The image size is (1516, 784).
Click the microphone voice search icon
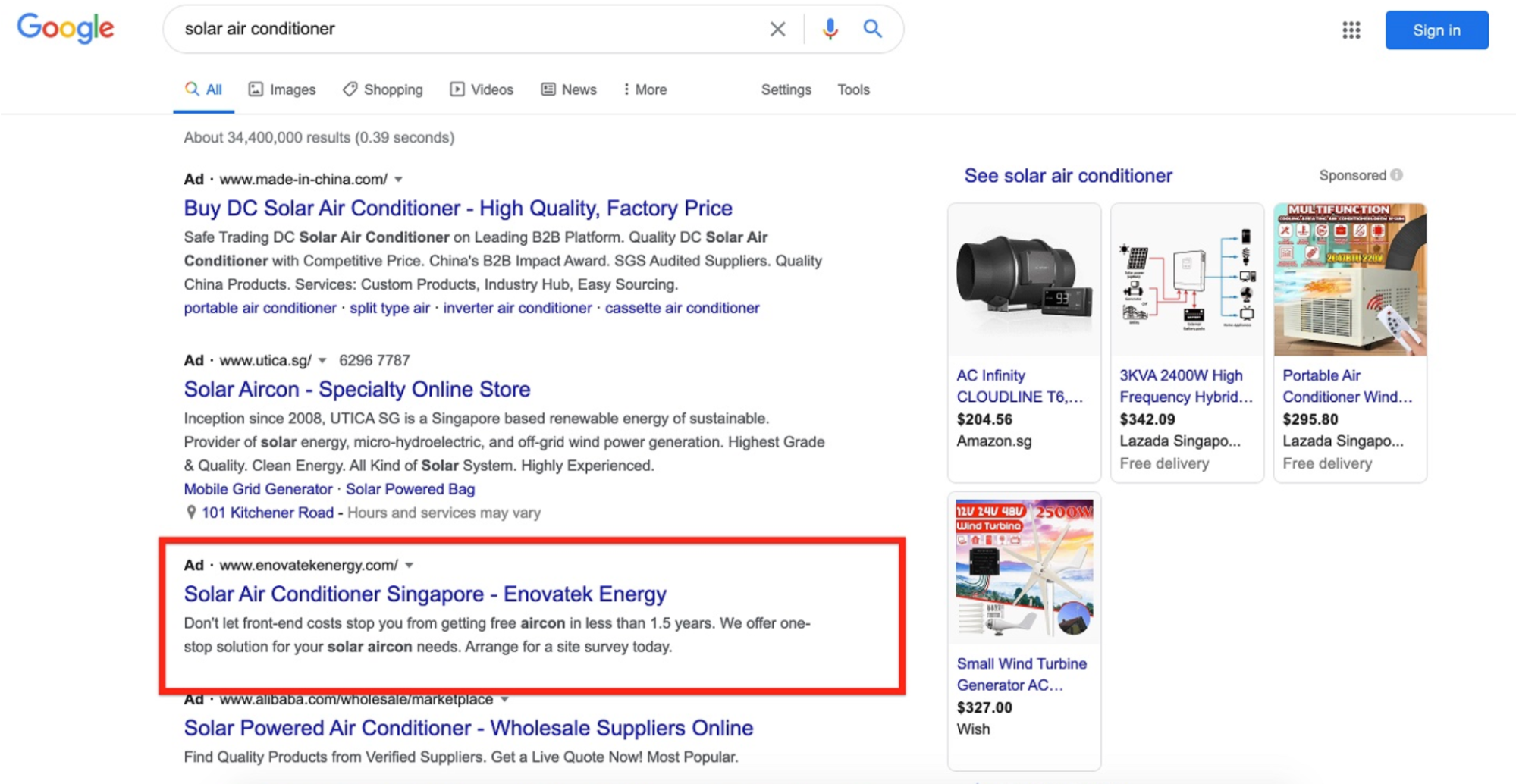[830, 29]
